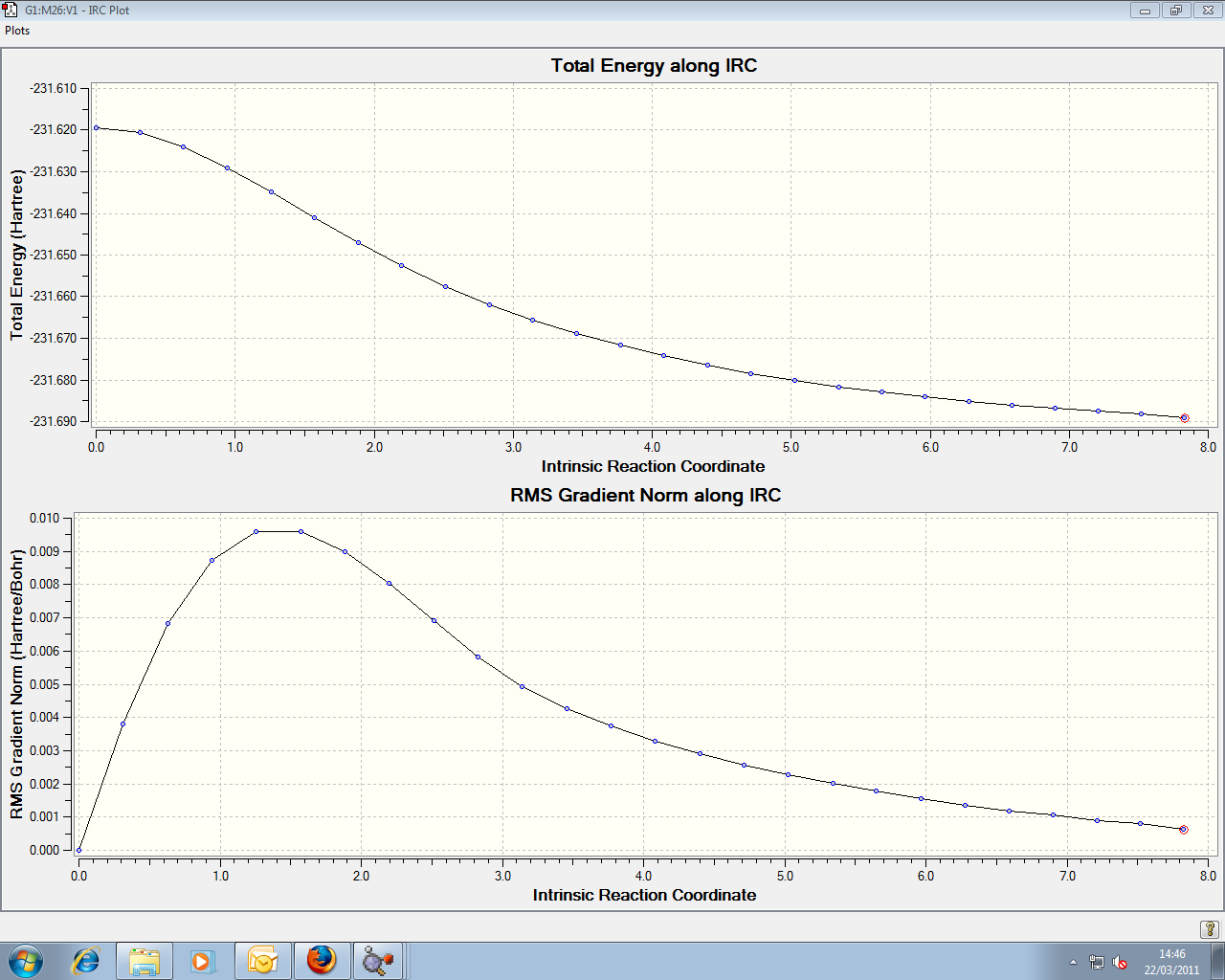This screenshot has height=980, width=1225.
Task: Click 'Intrinsic Reaction Coordinate' under the energy plot
Action: (x=654, y=466)
